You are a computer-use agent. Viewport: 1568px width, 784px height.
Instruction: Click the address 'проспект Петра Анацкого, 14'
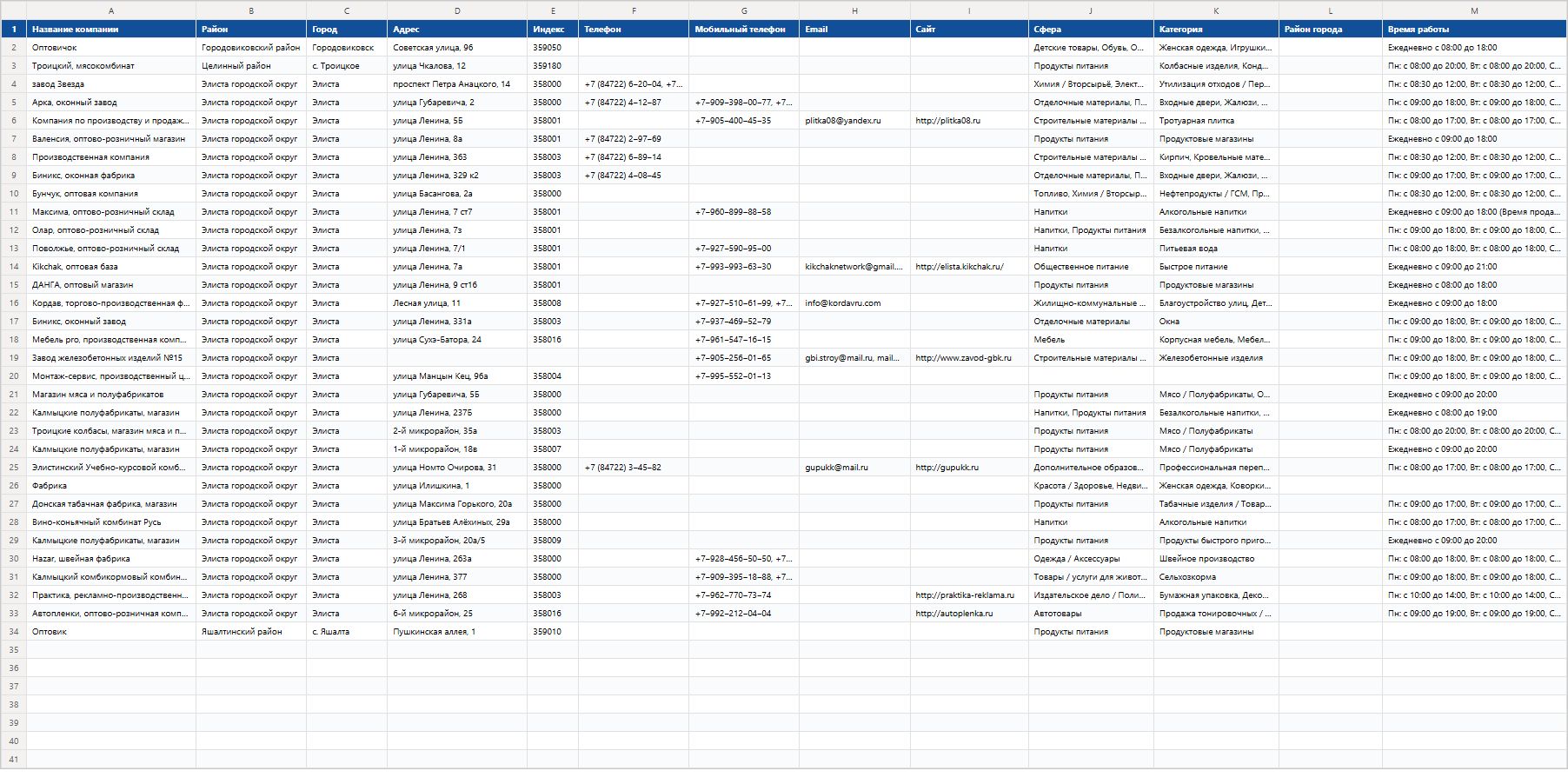pyautogui.click(x=457, y=84)
